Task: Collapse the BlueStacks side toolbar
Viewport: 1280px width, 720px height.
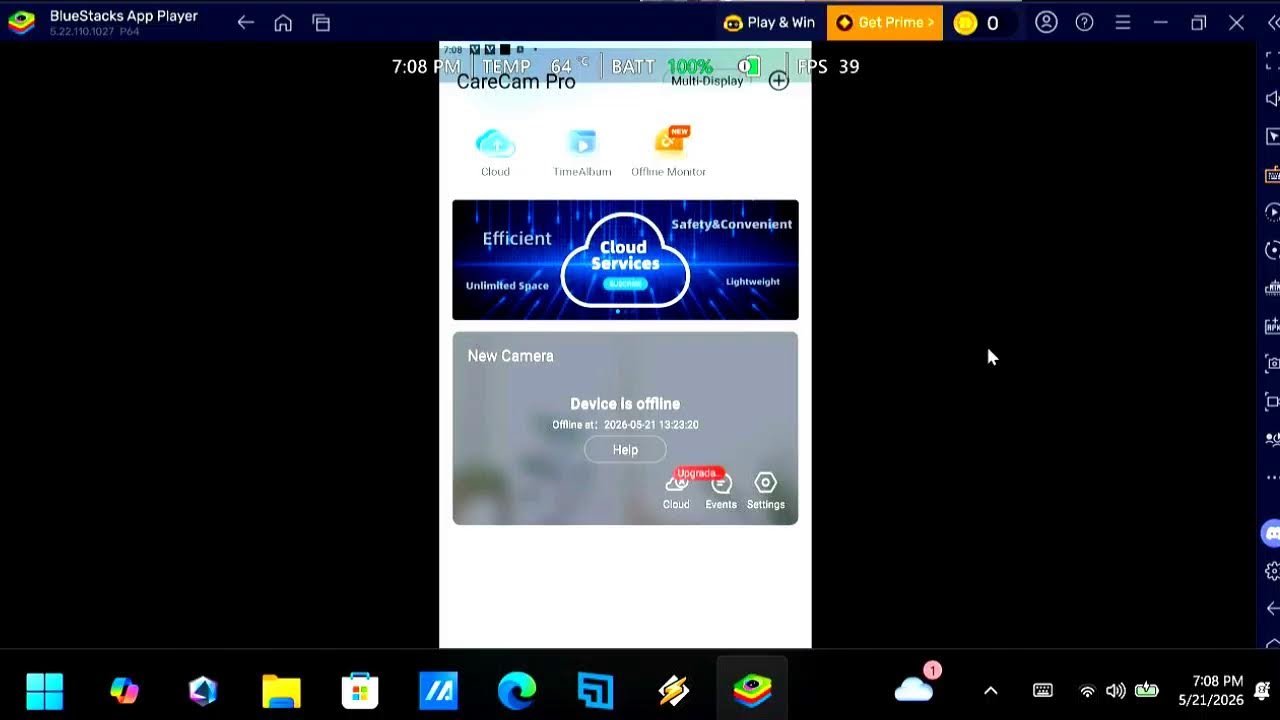Action: (1273, 23)
